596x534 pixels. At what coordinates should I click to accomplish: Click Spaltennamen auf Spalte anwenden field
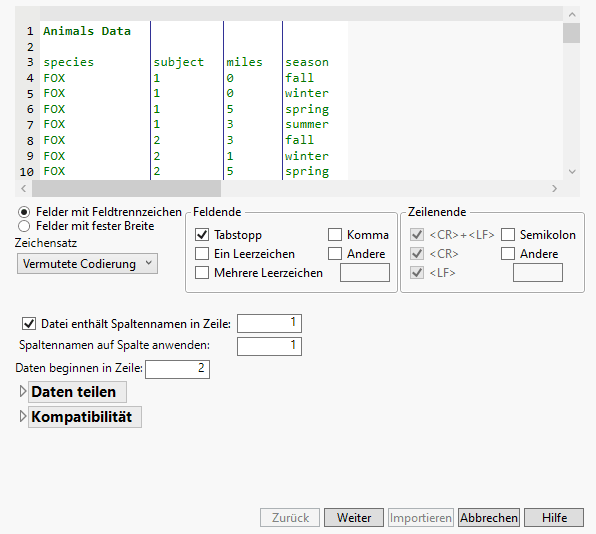269,346
